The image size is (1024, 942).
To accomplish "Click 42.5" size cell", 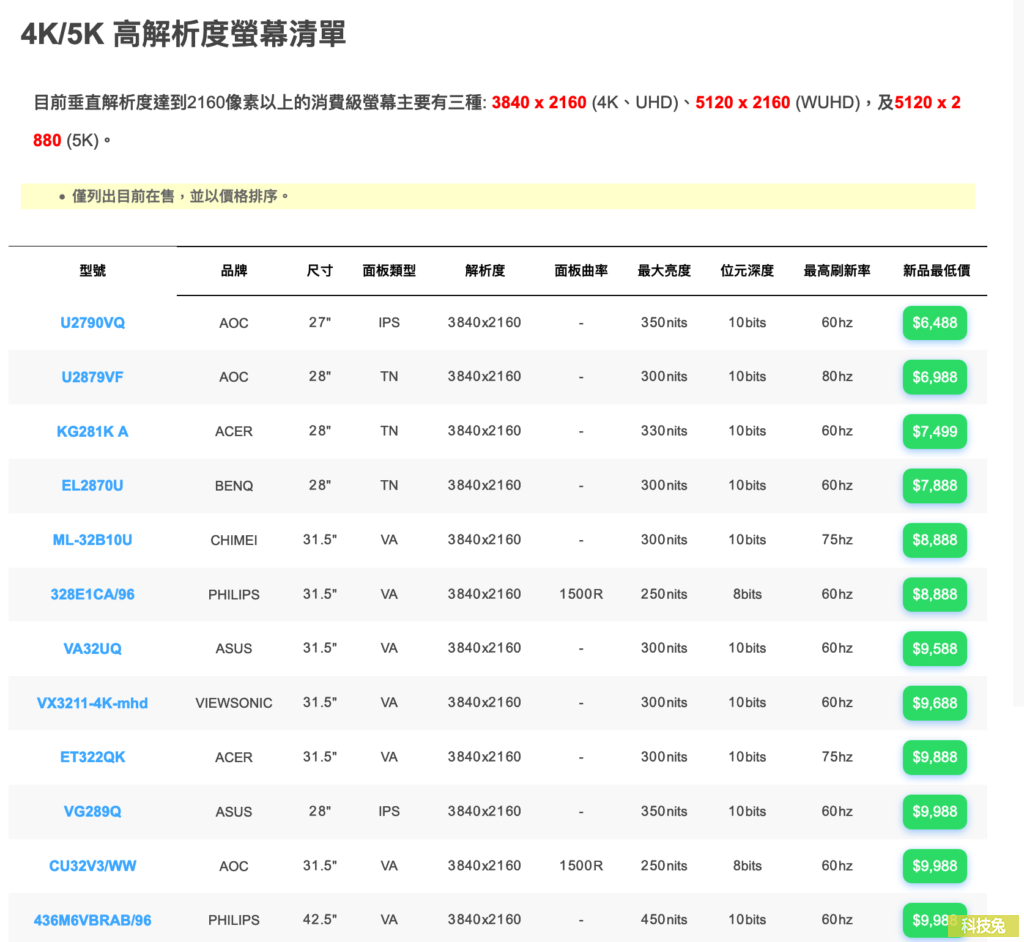I will click(319, 920).
